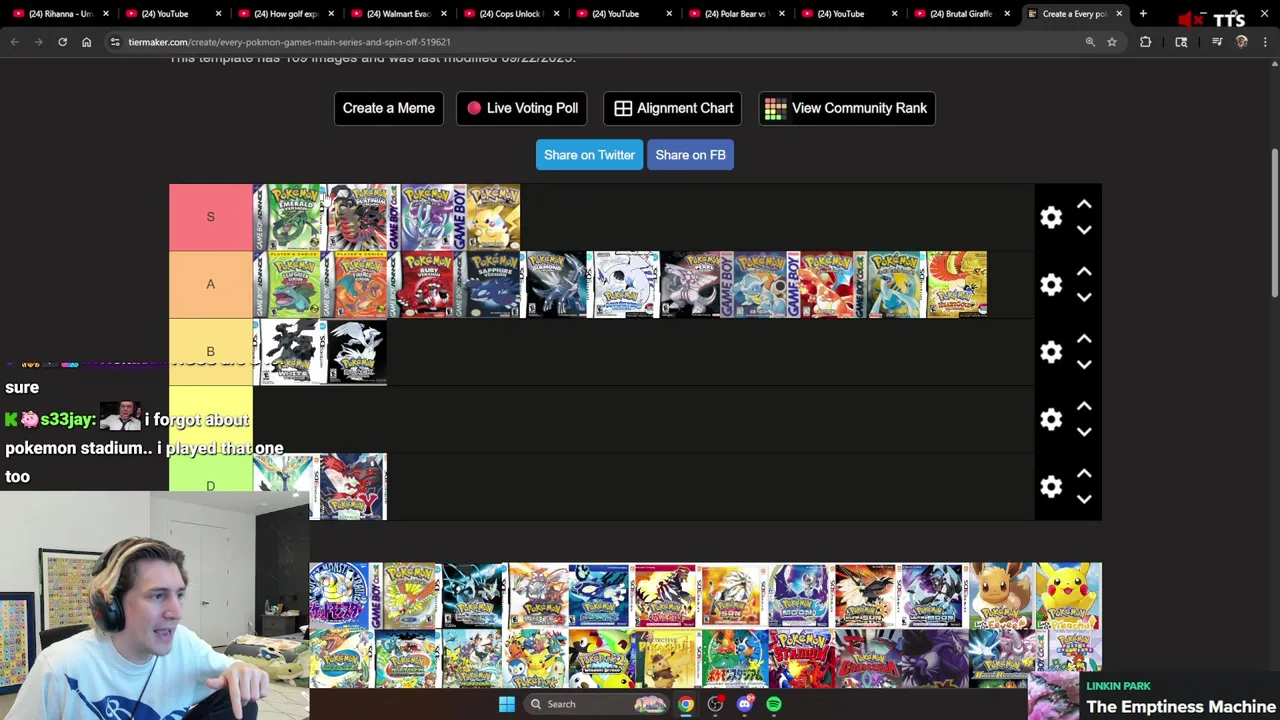
Task: Select Pokémon SoulSilver in A tier
Action: click(623, 285)
